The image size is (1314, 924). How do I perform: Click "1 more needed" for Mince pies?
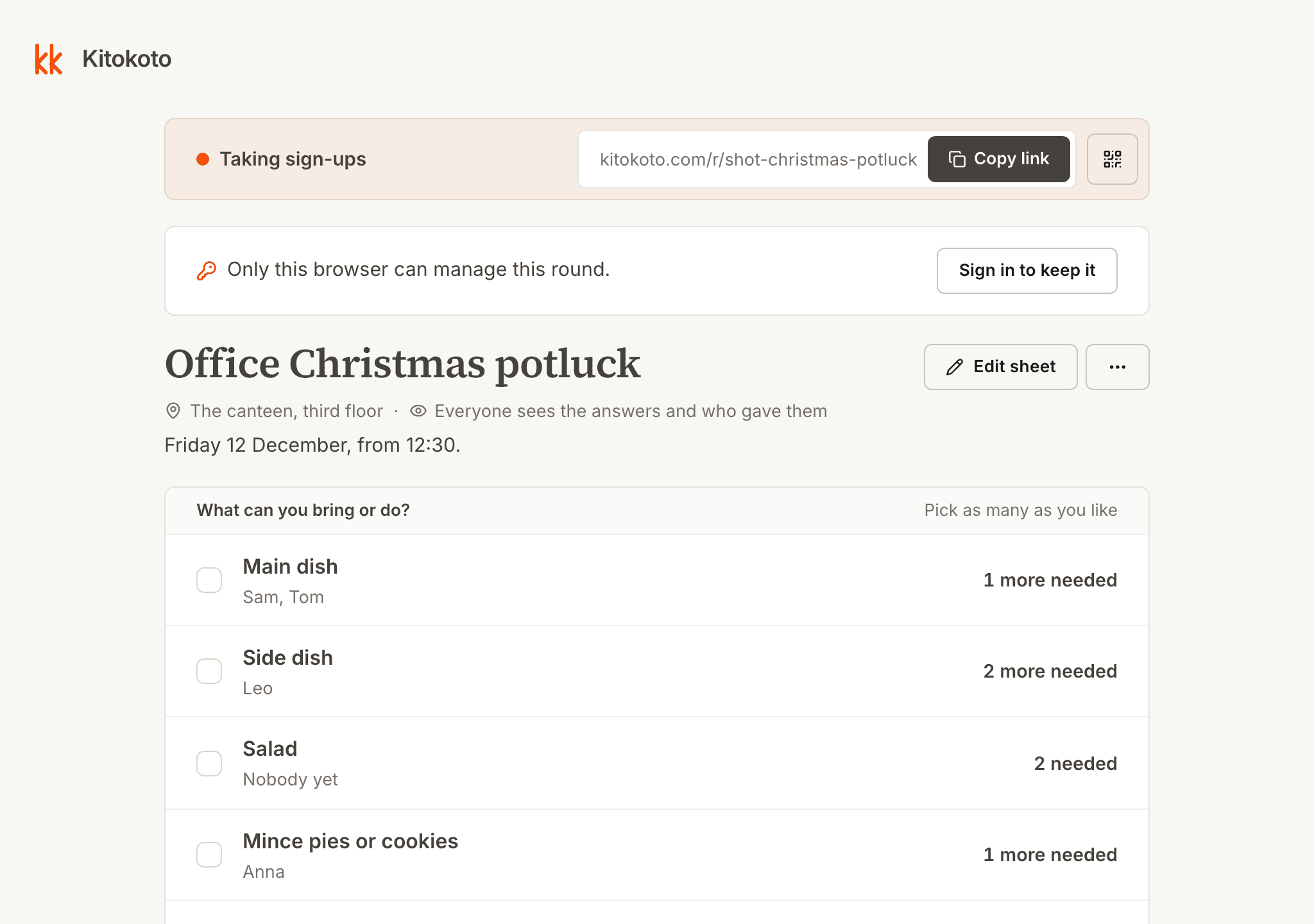[1050, 855]
